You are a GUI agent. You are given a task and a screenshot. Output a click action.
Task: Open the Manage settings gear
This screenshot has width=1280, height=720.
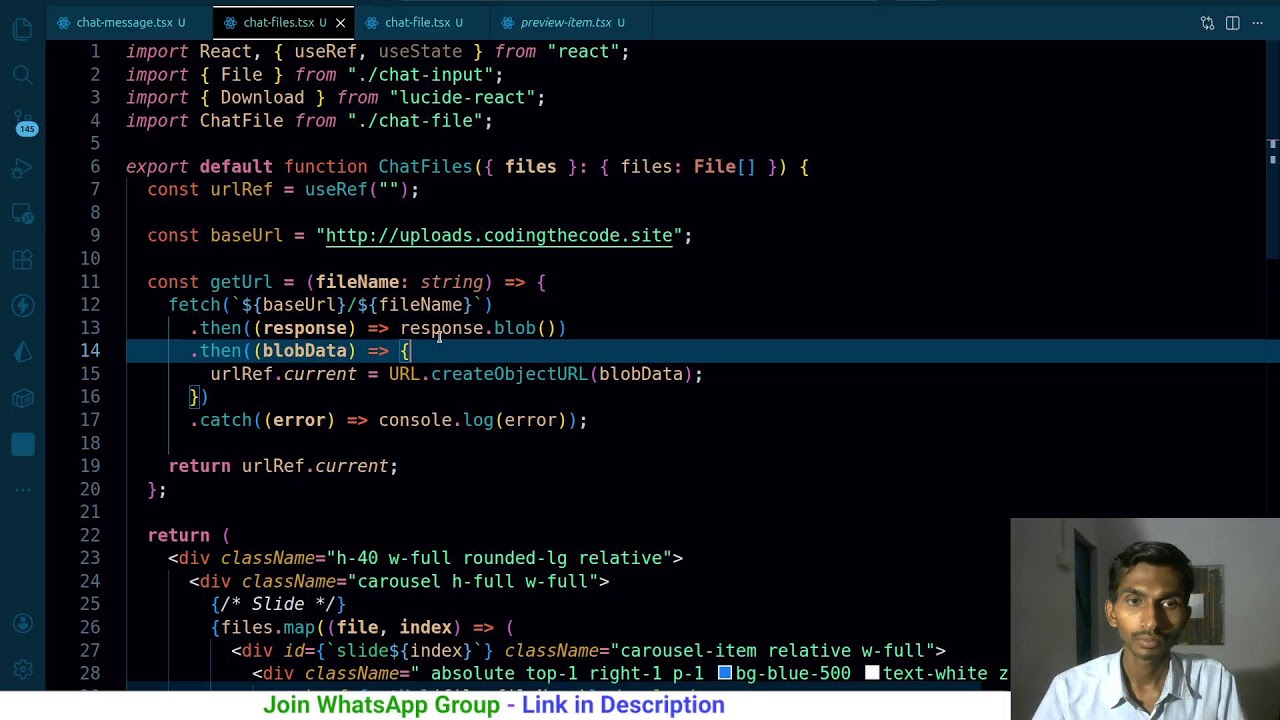point(22,670)
